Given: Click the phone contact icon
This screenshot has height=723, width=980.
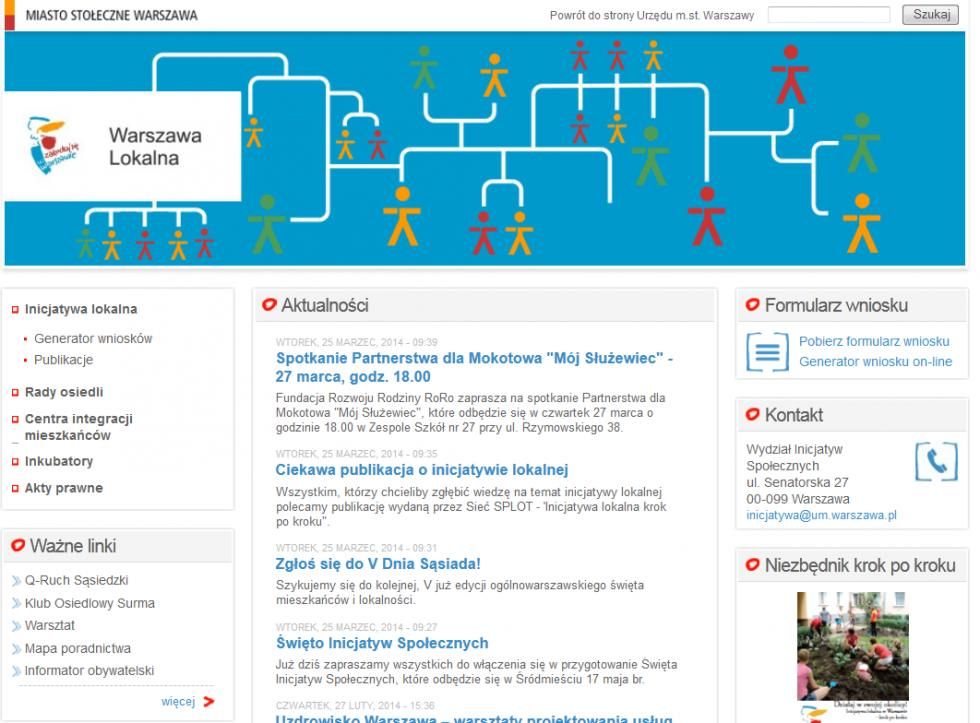Looking at the screenshot, I should click(935, 461).
